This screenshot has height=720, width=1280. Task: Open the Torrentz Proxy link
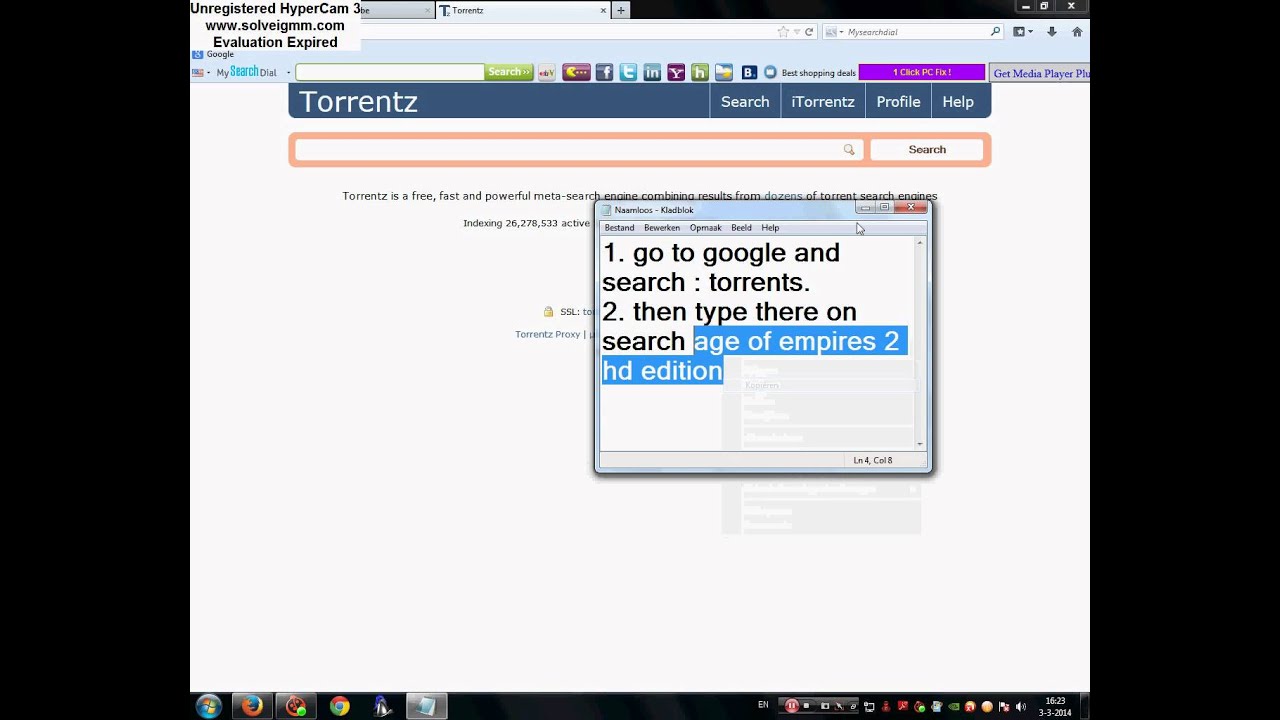547,334
